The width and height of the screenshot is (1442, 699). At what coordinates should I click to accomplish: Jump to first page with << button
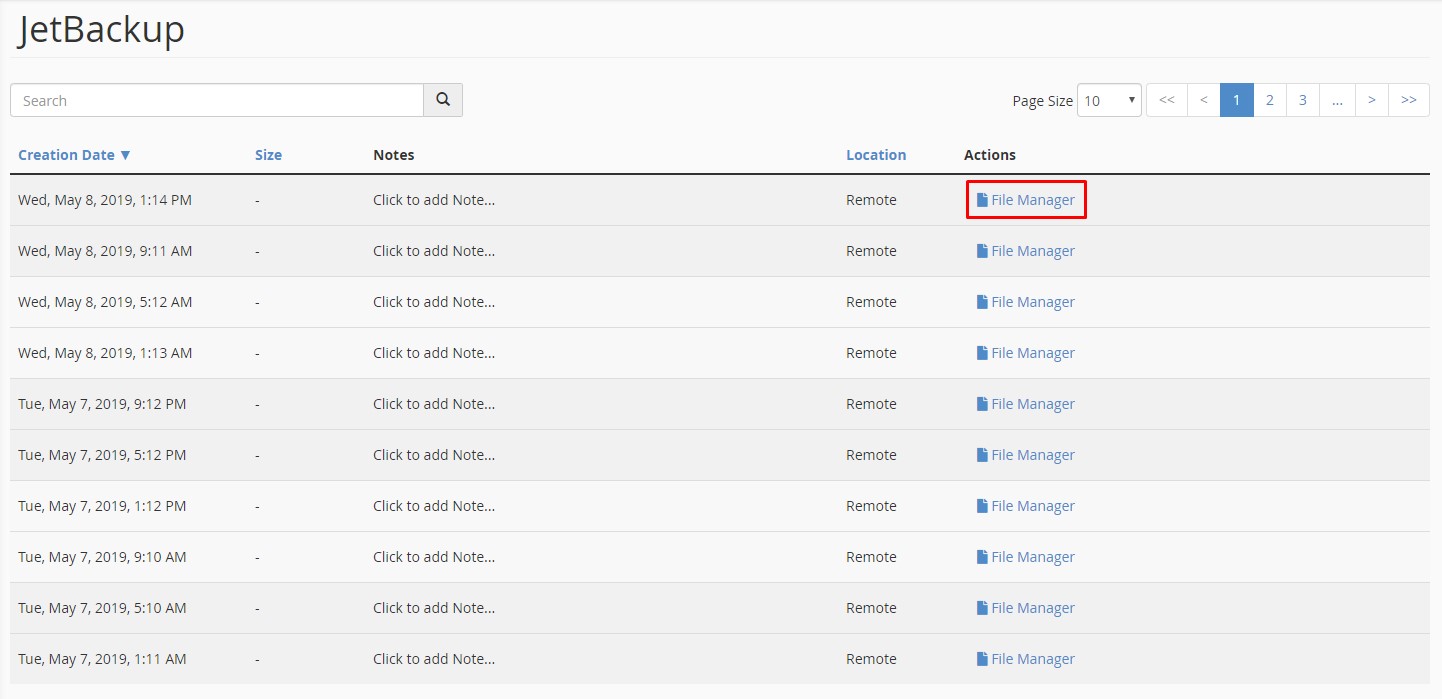pos(1167,100)
